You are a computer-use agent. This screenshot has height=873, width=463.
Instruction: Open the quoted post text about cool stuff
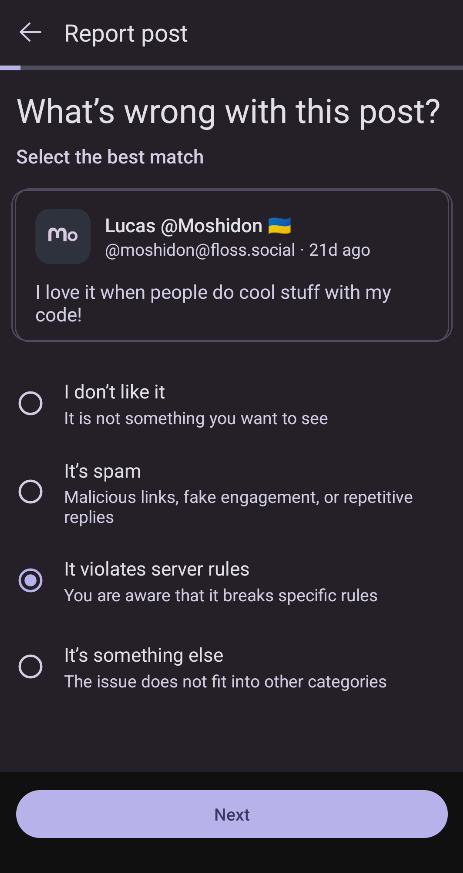[x=213, y=303]
